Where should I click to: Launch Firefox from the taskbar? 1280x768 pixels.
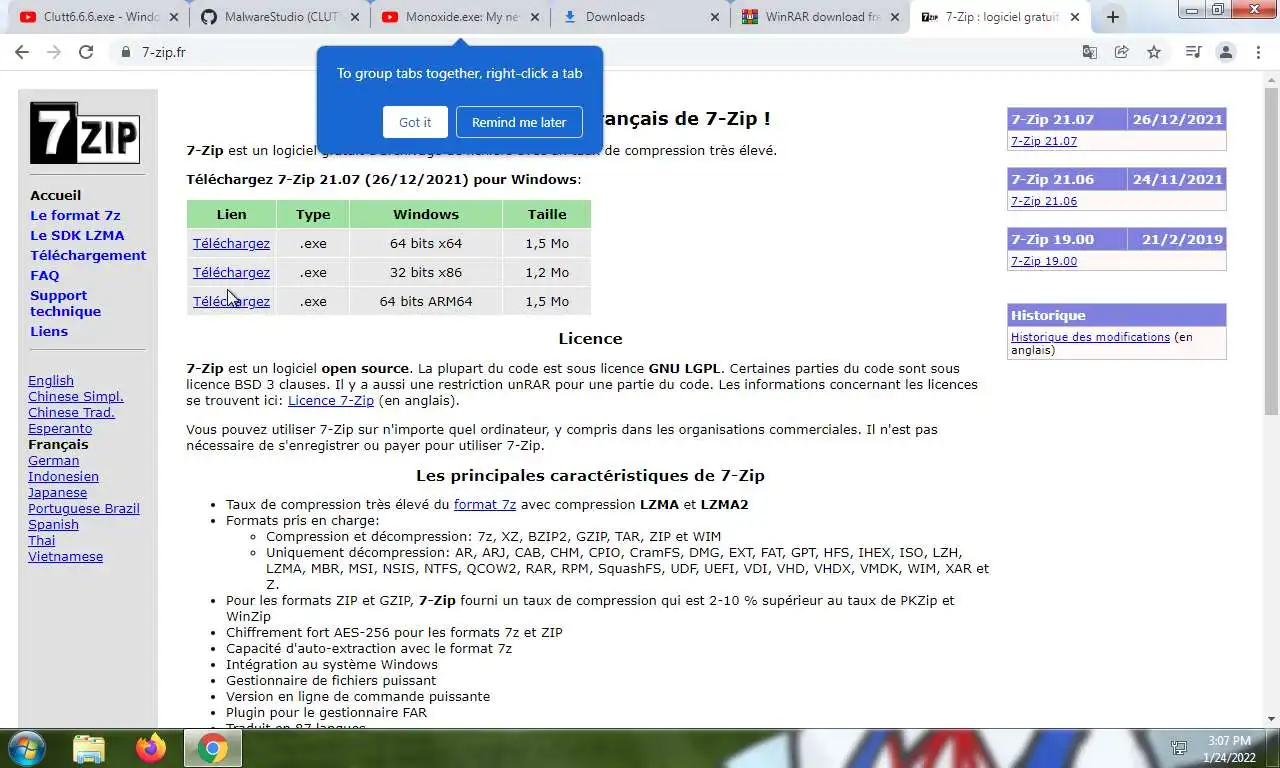[x=151, y=748]
